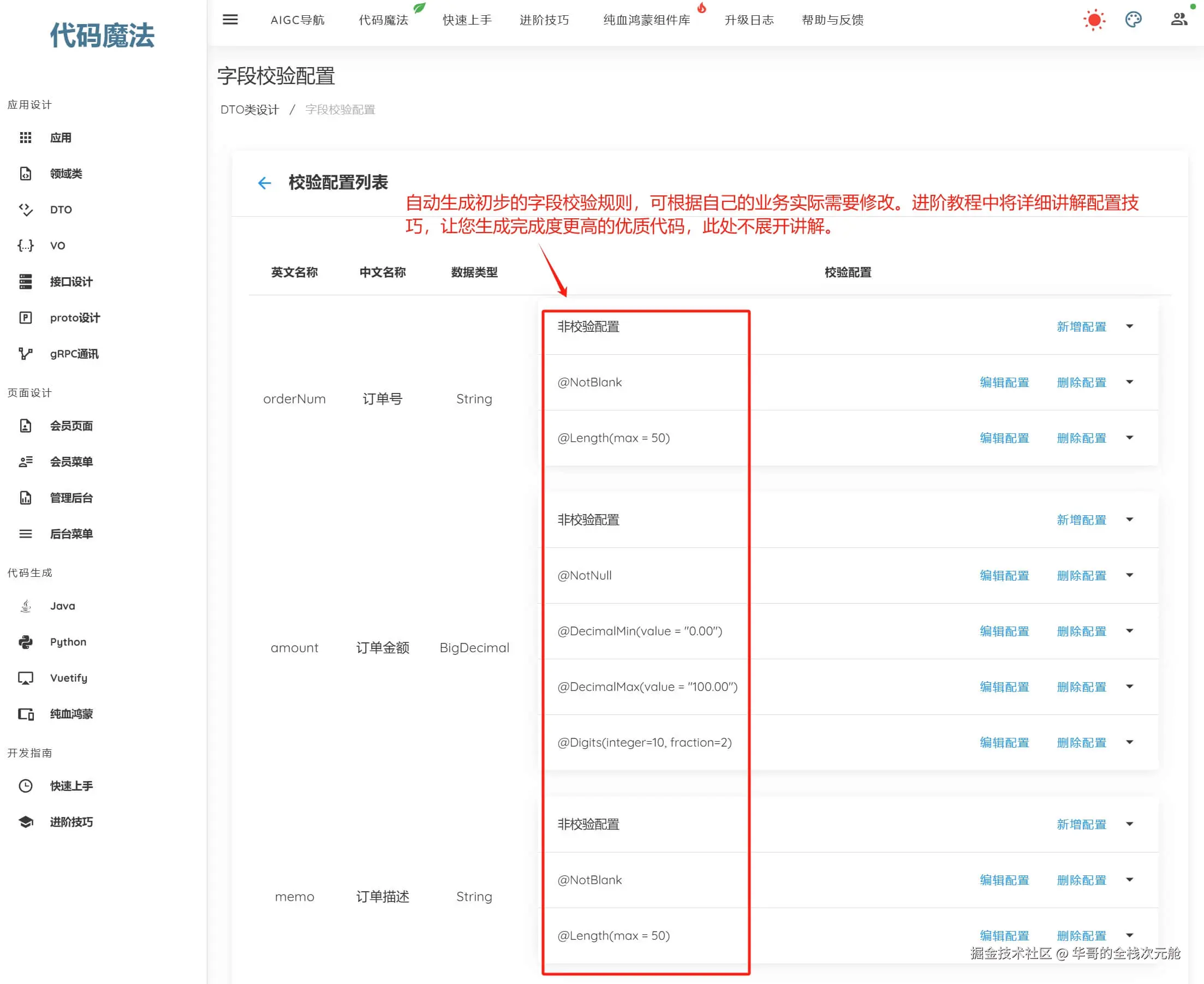Viewport: 1204px width, 984px height.
Task: Open 快速上手 in the top navigation
Action: pos(467,20)
